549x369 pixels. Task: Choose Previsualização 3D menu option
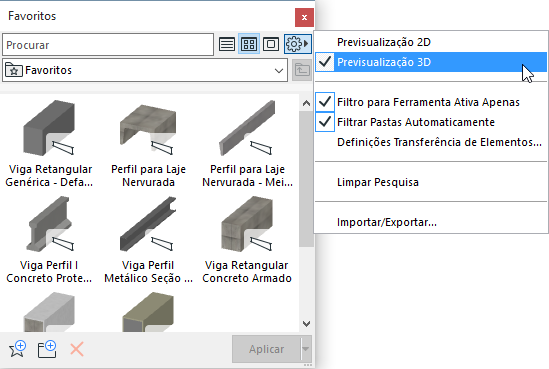pos(431,62)
